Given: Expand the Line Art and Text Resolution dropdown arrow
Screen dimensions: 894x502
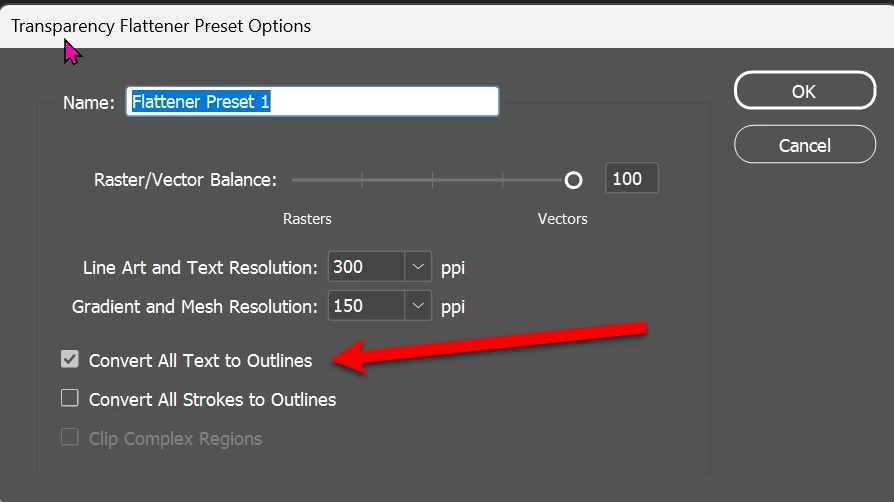Looking at the screenshot, I should (417, 267).
